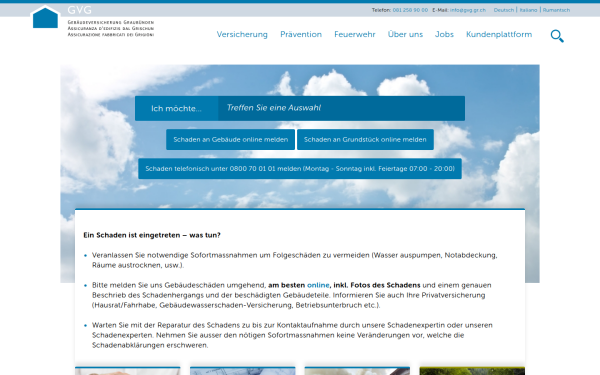Switch language to Rumantsch

click(556, 10)
